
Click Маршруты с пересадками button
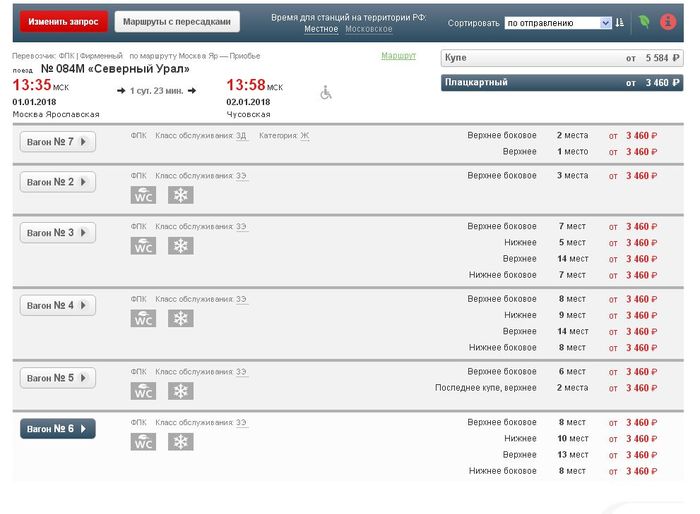point(177,22)
